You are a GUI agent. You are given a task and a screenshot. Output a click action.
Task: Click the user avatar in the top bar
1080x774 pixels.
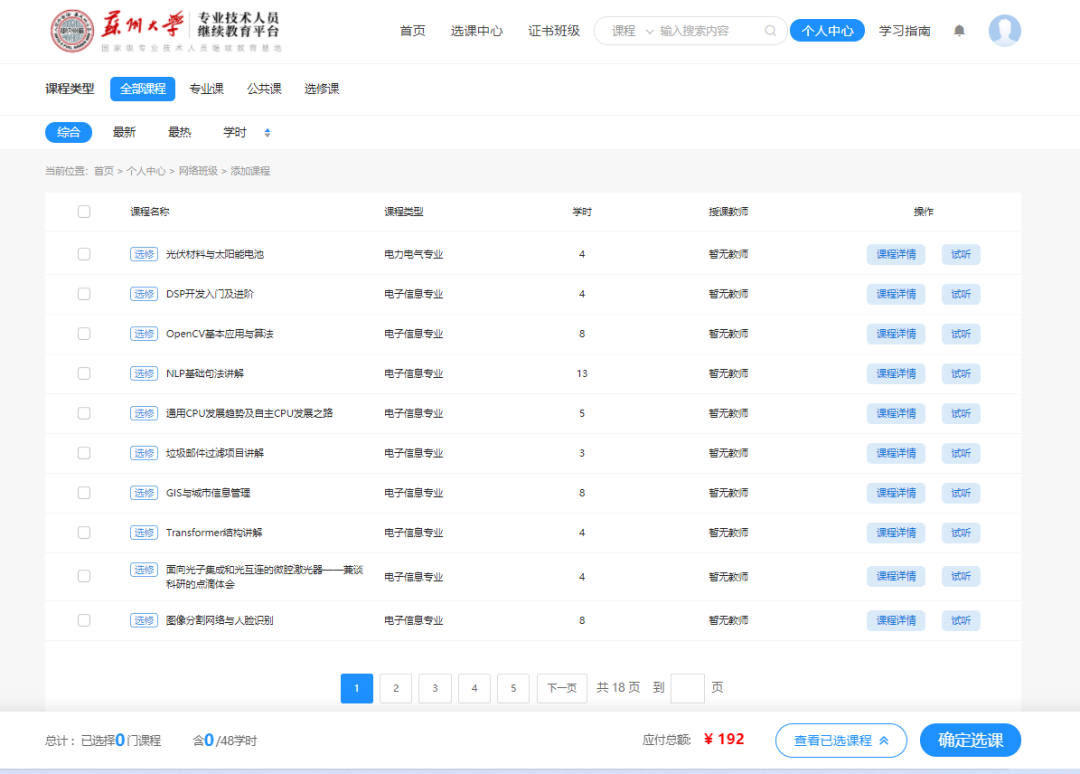pyautogui.click(x=1005, y=31)
